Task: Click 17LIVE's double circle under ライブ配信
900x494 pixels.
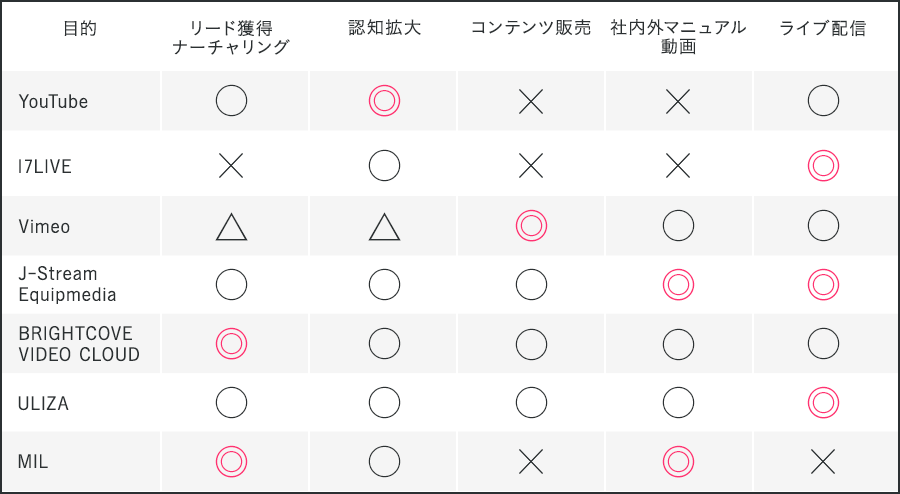Action: click(823, 165)
